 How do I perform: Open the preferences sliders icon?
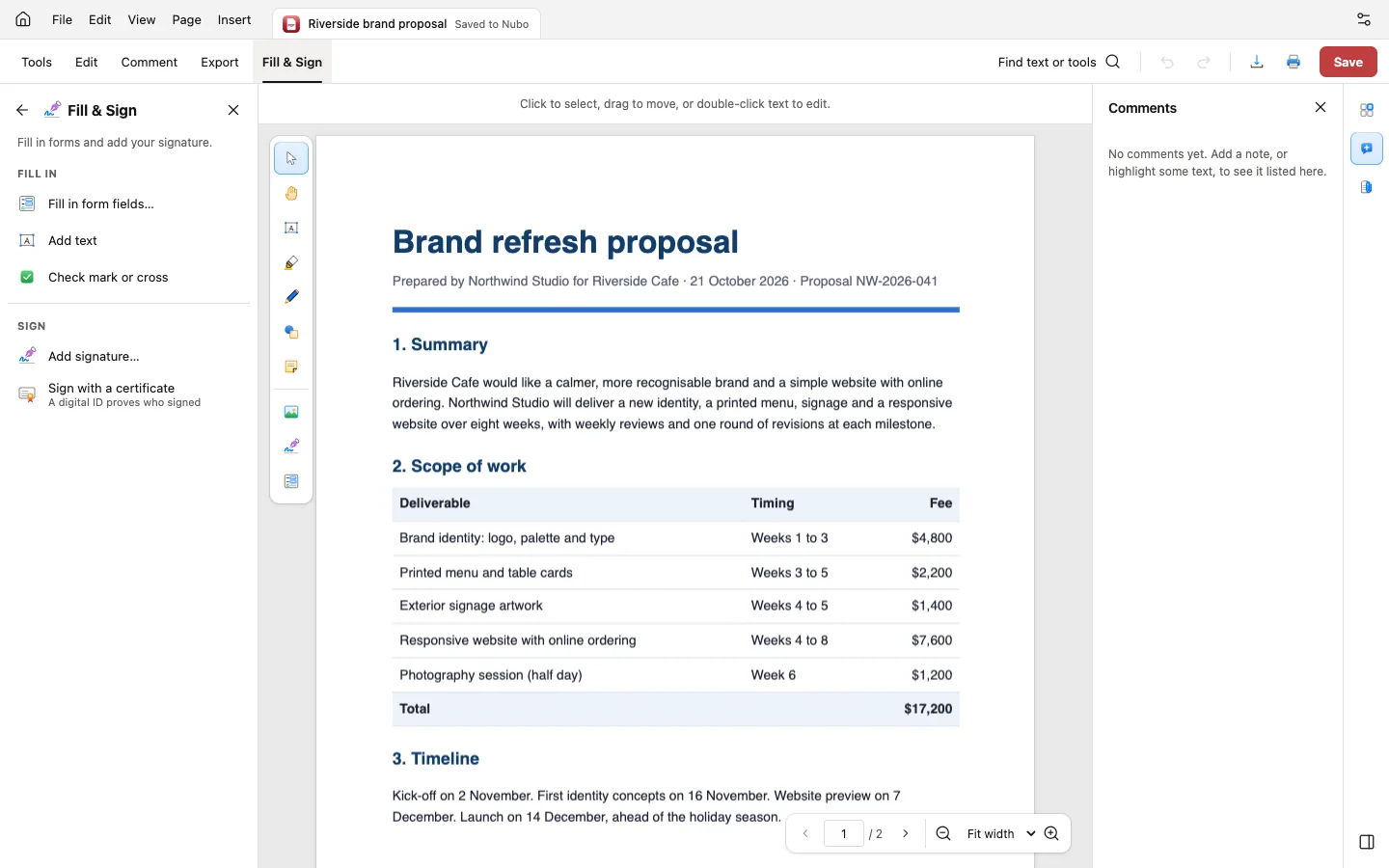coord(1364,19)
